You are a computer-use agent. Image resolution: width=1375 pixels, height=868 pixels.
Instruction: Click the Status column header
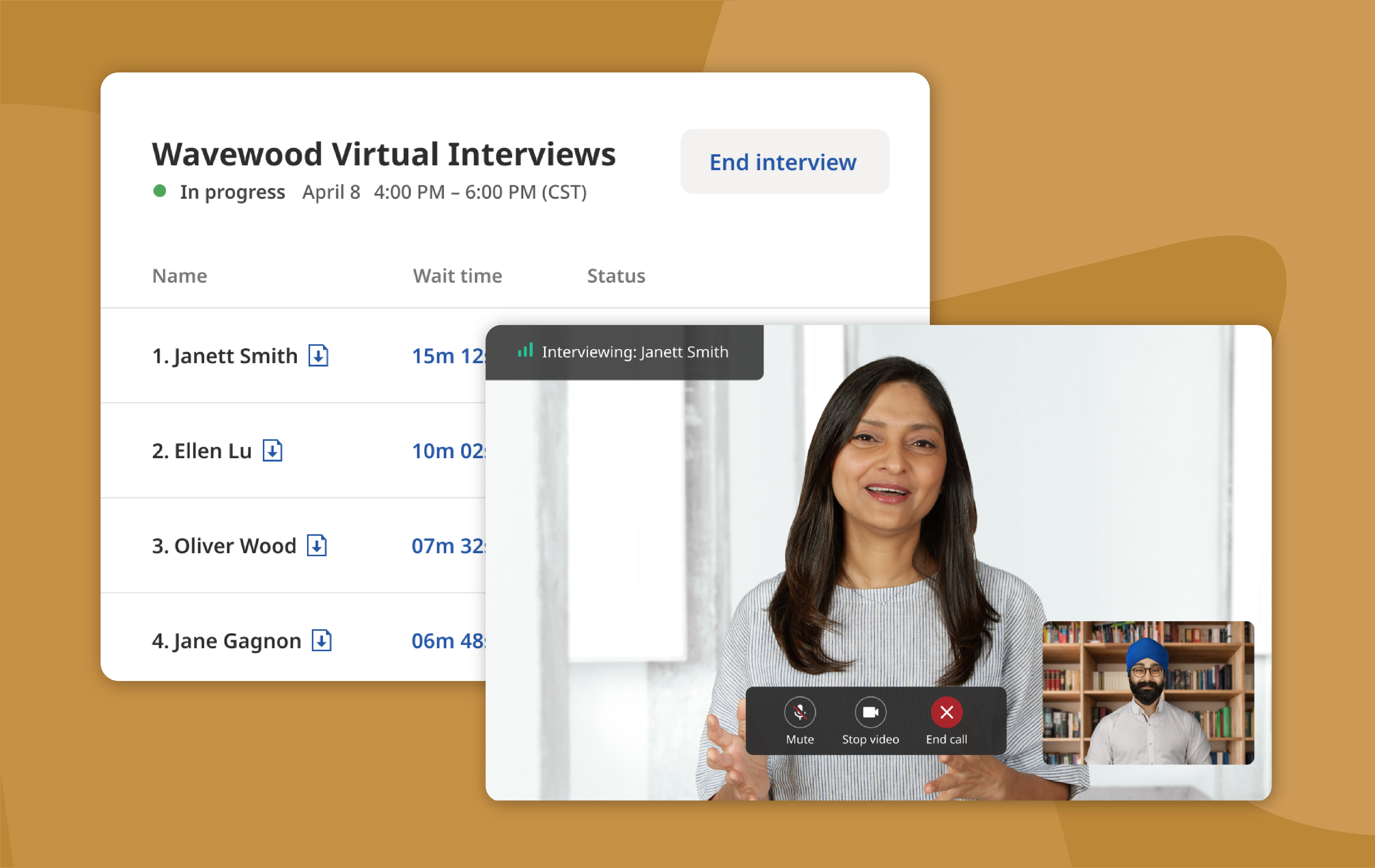click(x=616, y=276)
